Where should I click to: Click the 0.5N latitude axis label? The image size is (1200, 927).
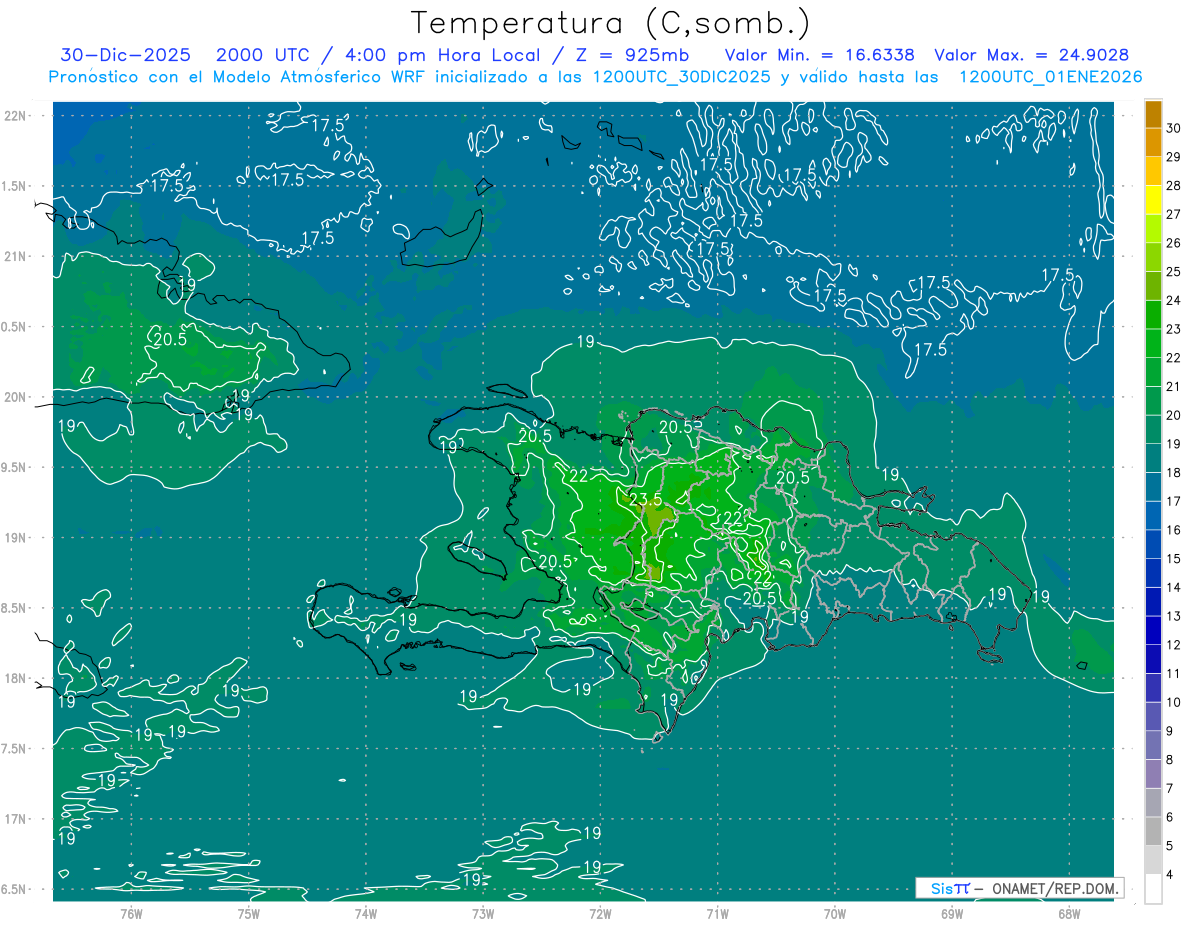tap(15, 327)
